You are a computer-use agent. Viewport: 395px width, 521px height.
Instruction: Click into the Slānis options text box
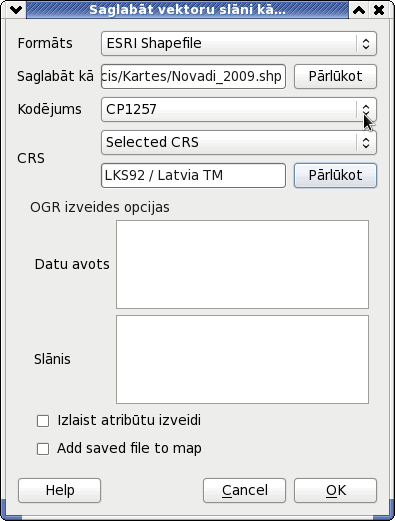pos(242,359)
